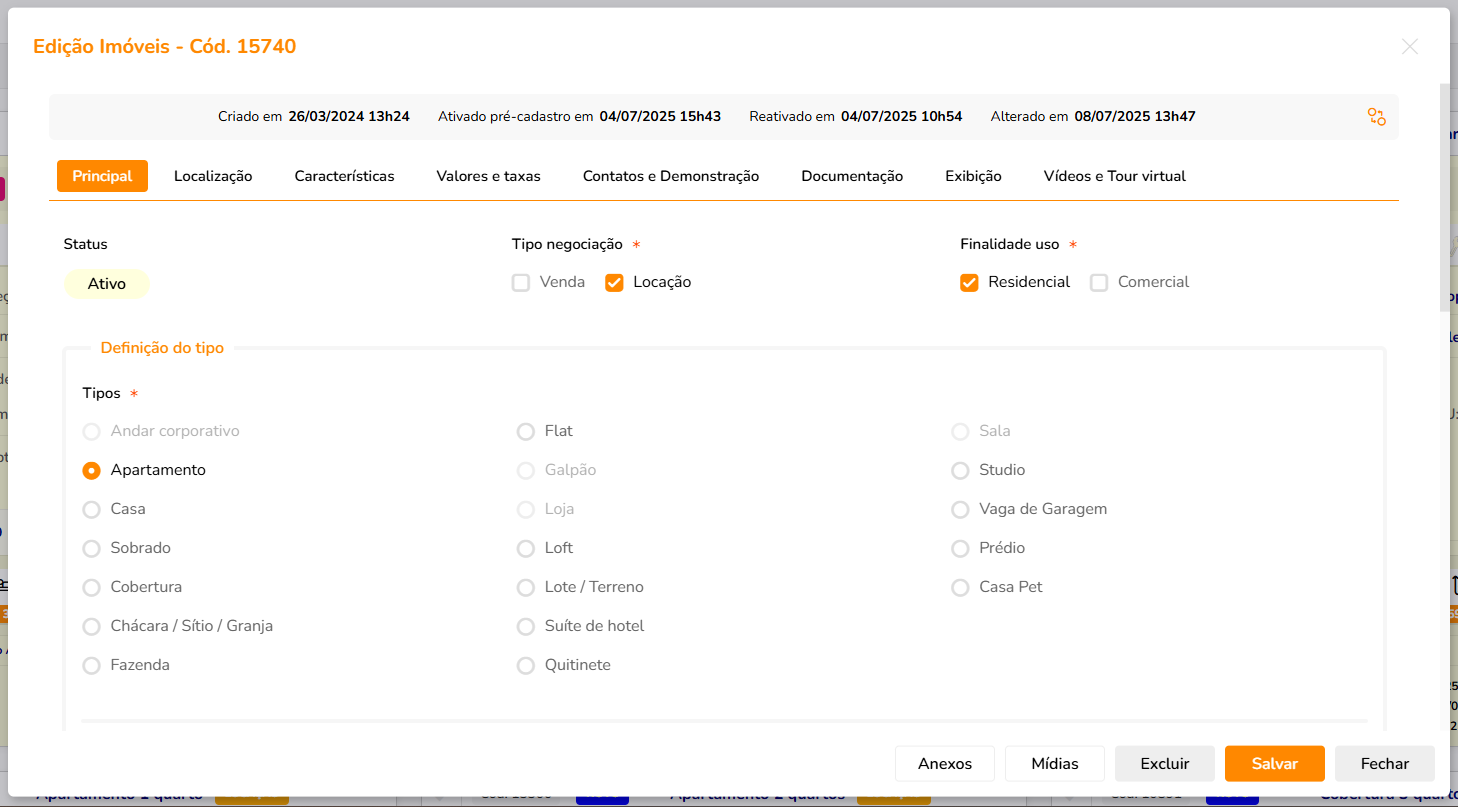Close the Edição Imóveis dialog with X

1409,47
